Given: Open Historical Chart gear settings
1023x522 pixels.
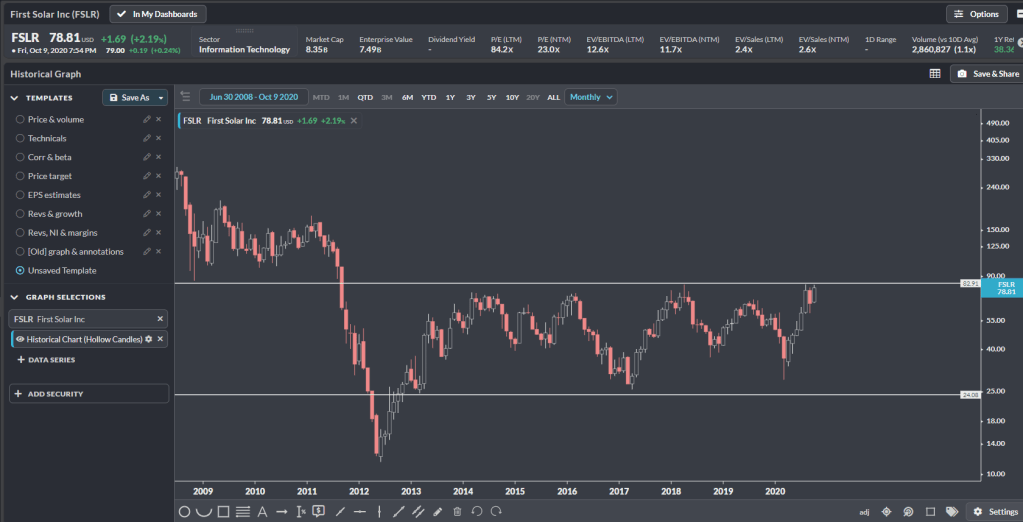Looking at the screenshot, I should click(149, 339).
